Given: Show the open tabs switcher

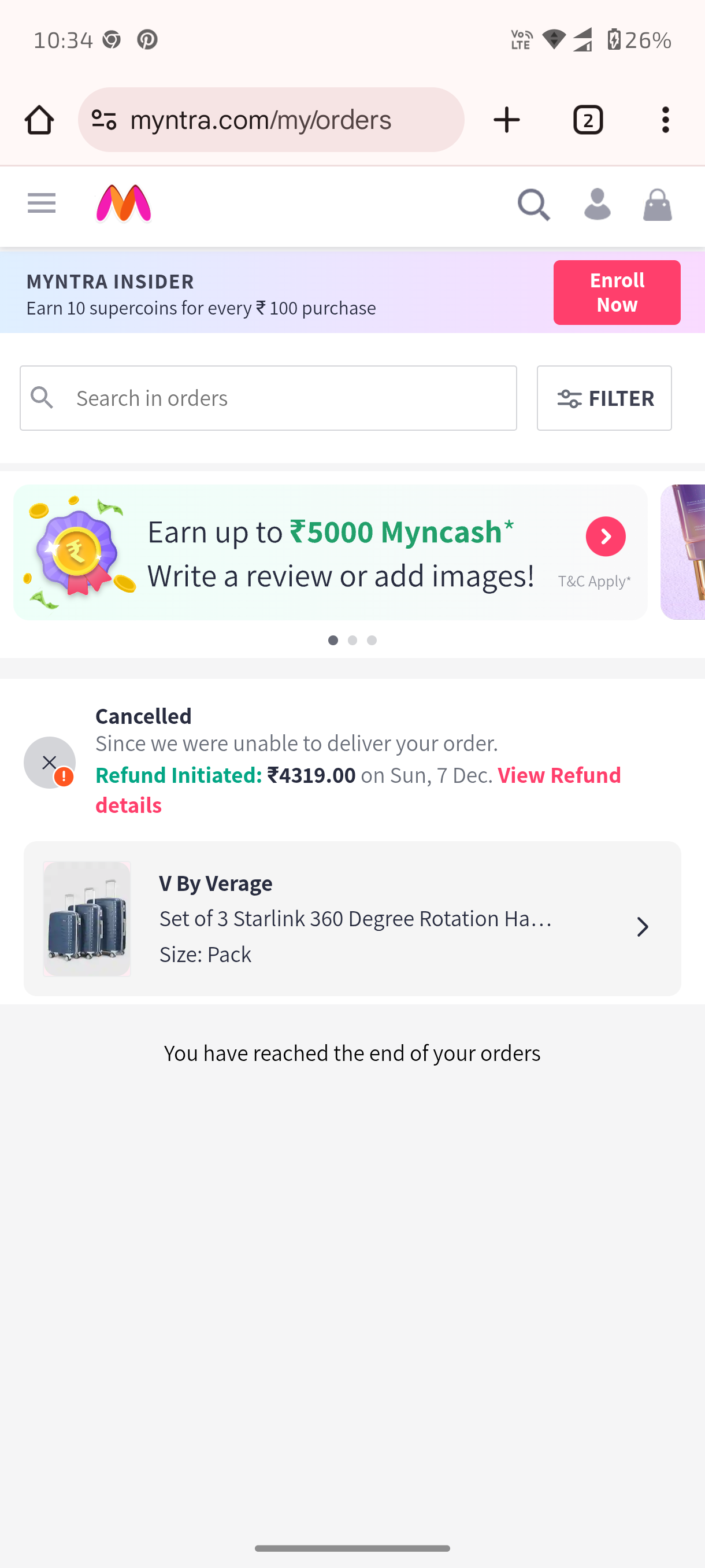Looking at the screenshot, I should tap(588, 120).
